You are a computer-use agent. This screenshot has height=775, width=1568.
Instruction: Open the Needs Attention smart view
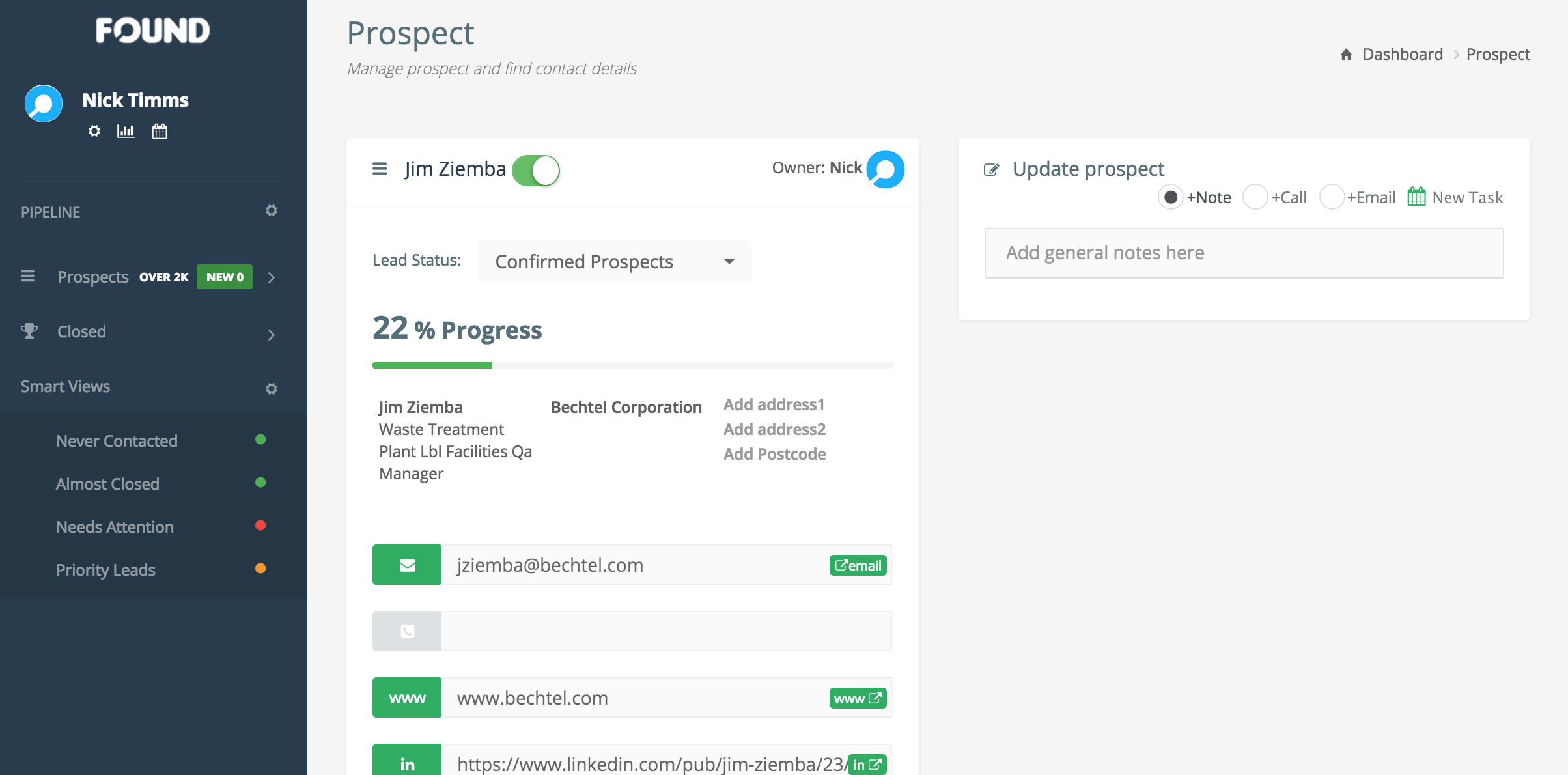click(x=115, y=527)
